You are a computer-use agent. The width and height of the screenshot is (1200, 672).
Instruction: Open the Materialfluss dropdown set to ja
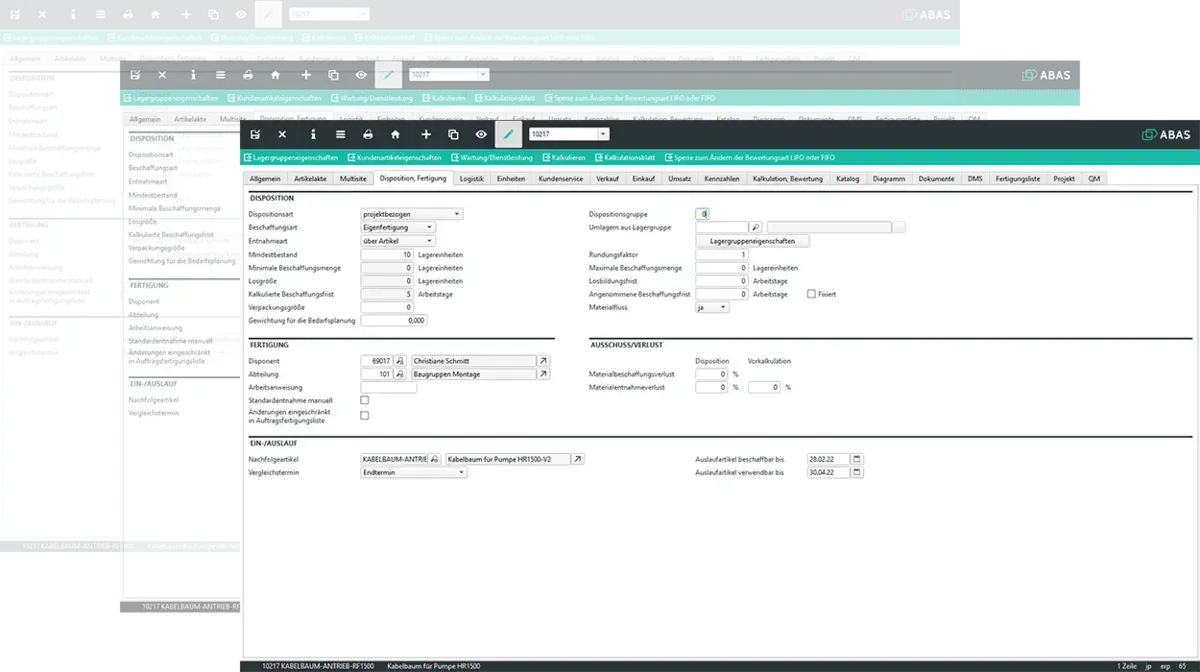(x=722, y=307)
